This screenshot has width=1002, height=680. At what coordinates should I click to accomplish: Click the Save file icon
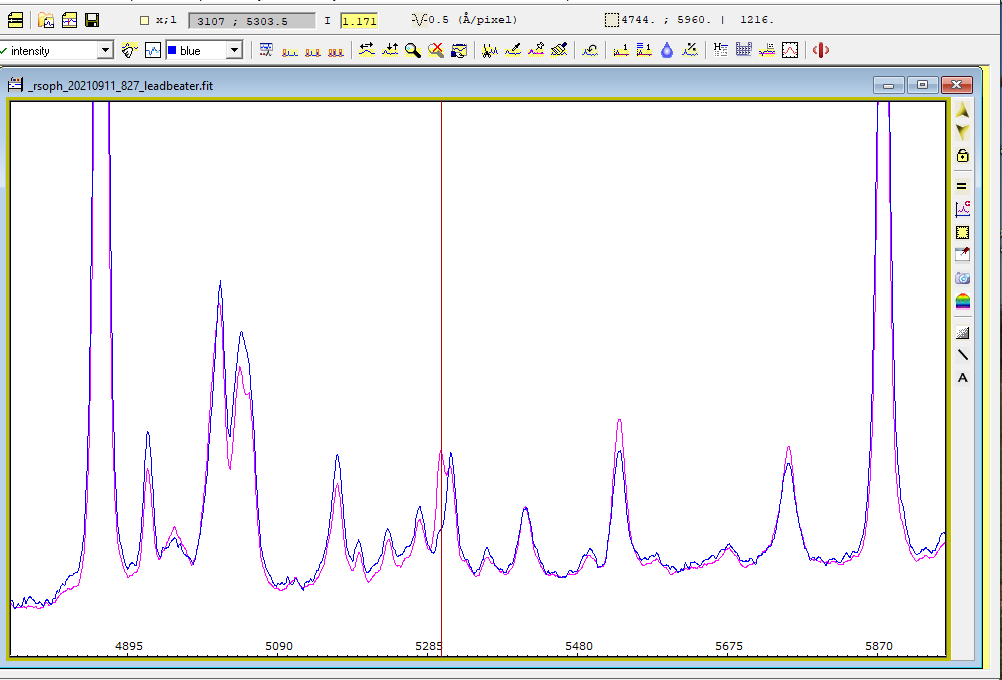(92, 19)
